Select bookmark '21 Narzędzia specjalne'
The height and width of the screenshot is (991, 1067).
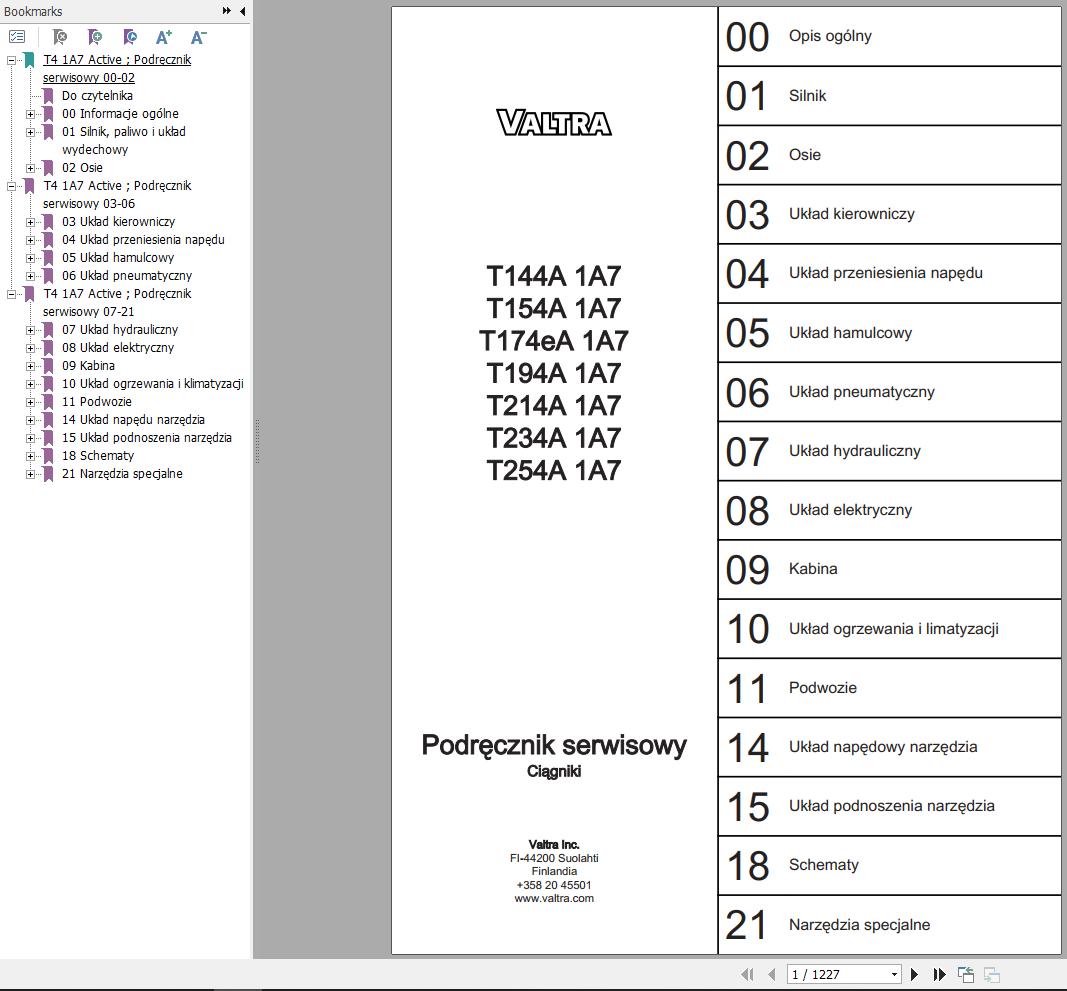(122, 474)
